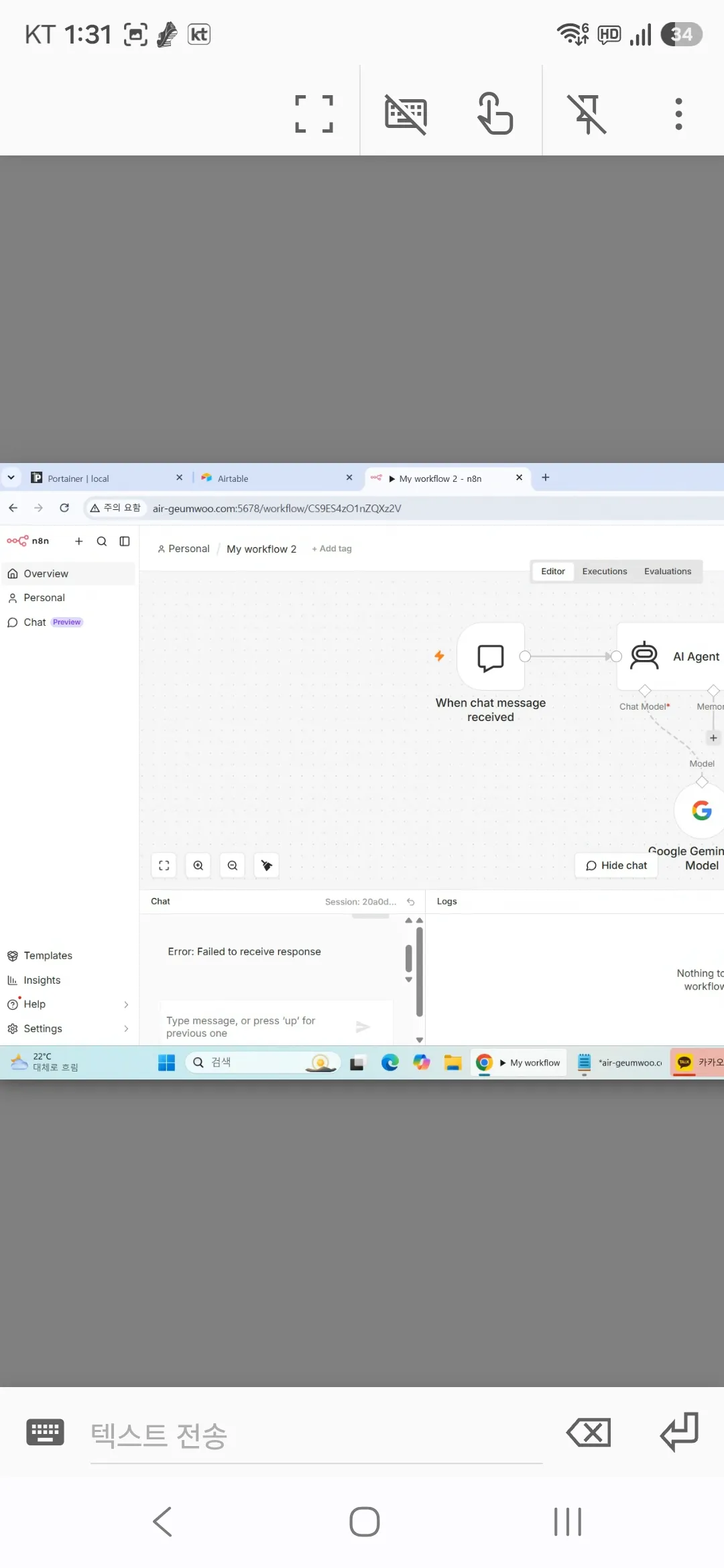The image size is (724, 1568).
Task: Click the Windows taskbar 검색 search box
Action: (x=263, y=1063)
